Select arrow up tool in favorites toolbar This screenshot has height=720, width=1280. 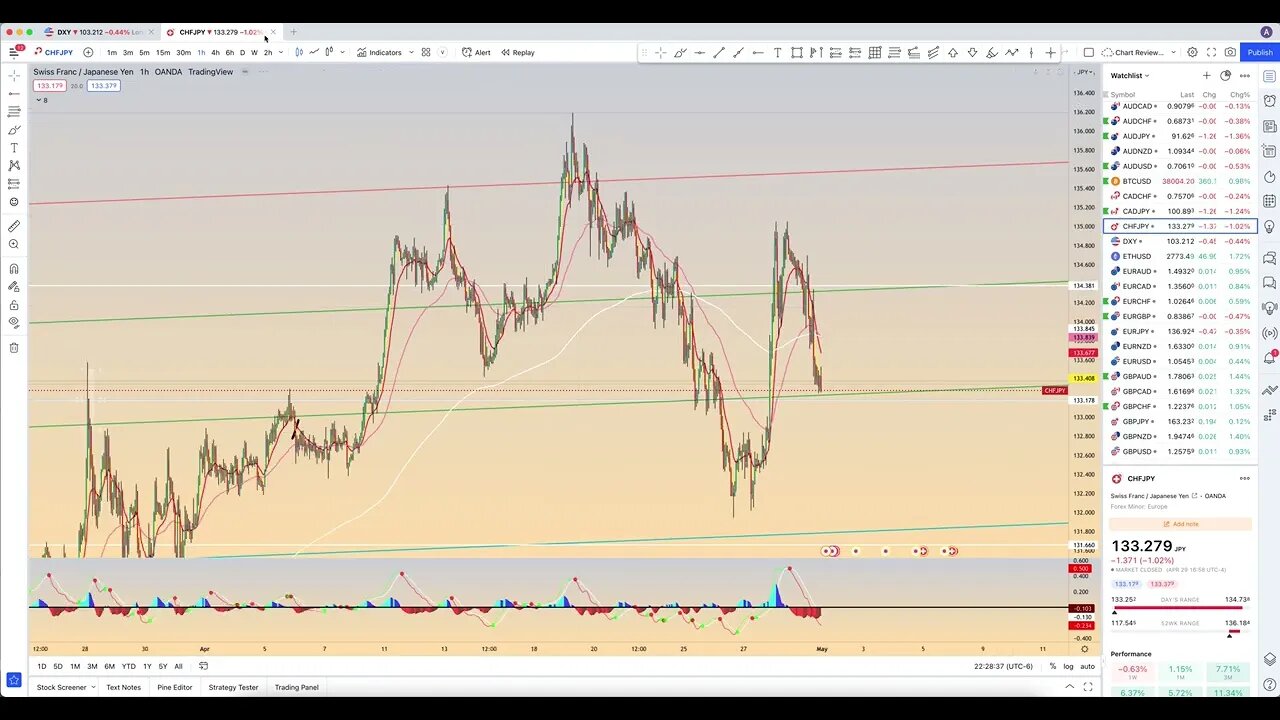[x=953, y=52]
